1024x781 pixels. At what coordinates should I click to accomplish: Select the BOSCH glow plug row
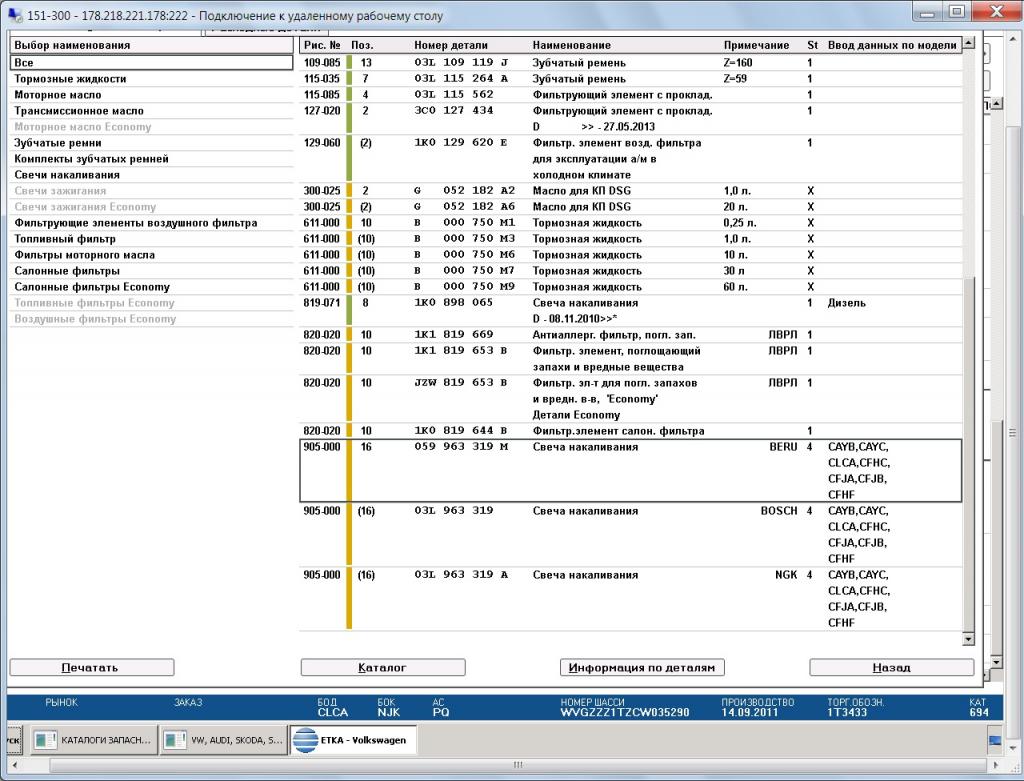pyautogui.click(x=631, y=535)
